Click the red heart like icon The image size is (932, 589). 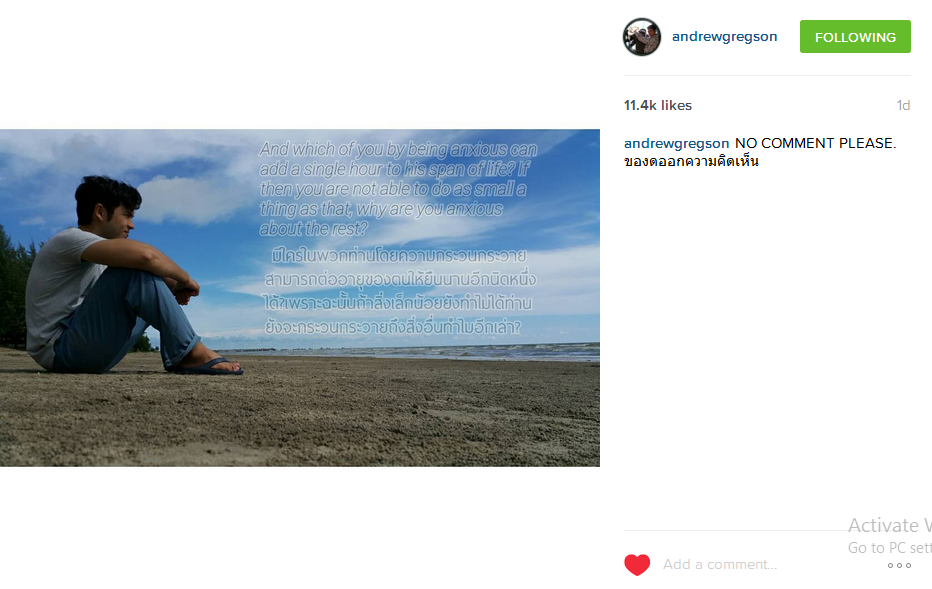pyautogui.click(x=637, y=565)
